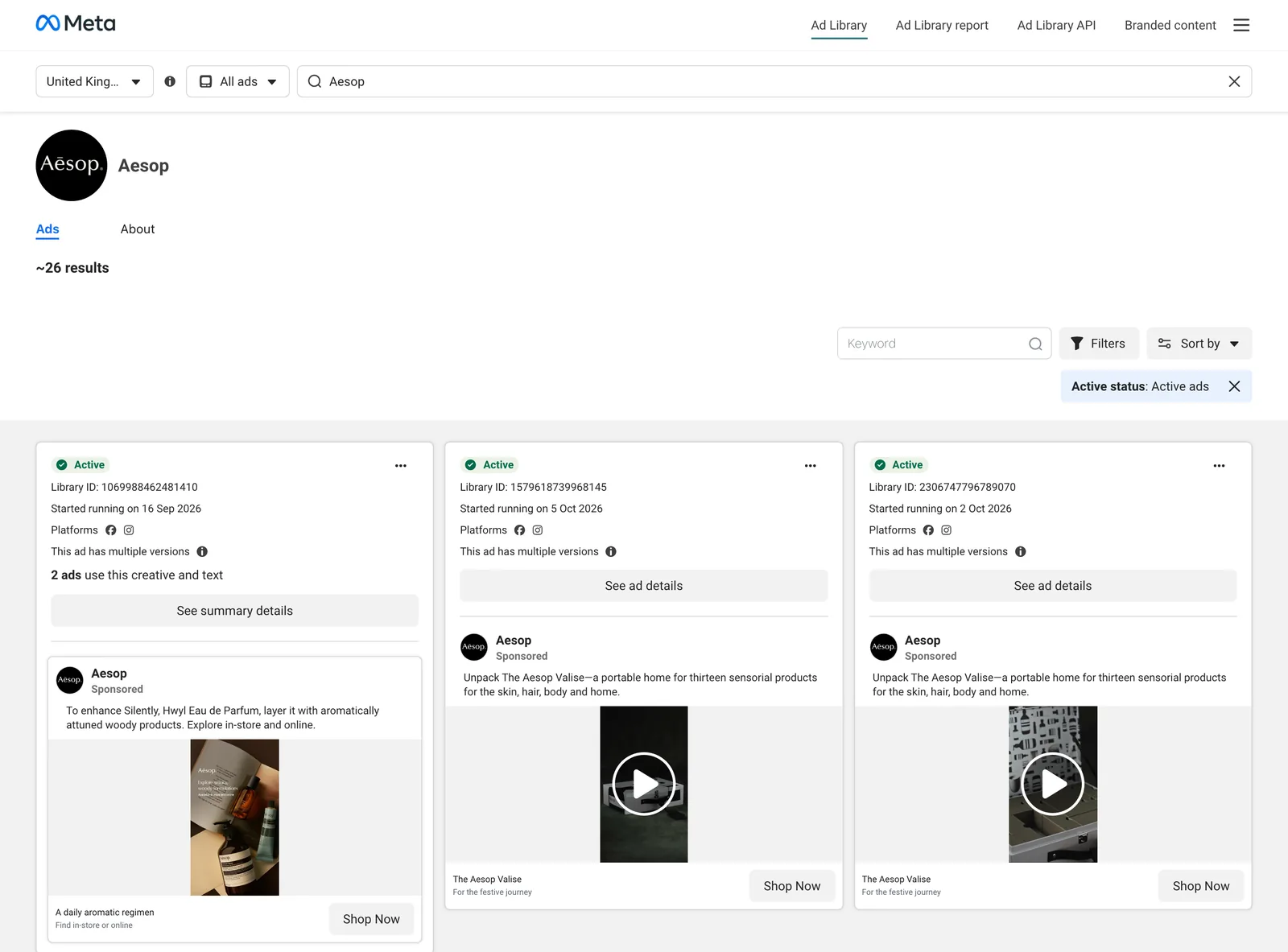
Task: Click multiple versions info icon on 16 Sep ad
Action: click(202, 551)
